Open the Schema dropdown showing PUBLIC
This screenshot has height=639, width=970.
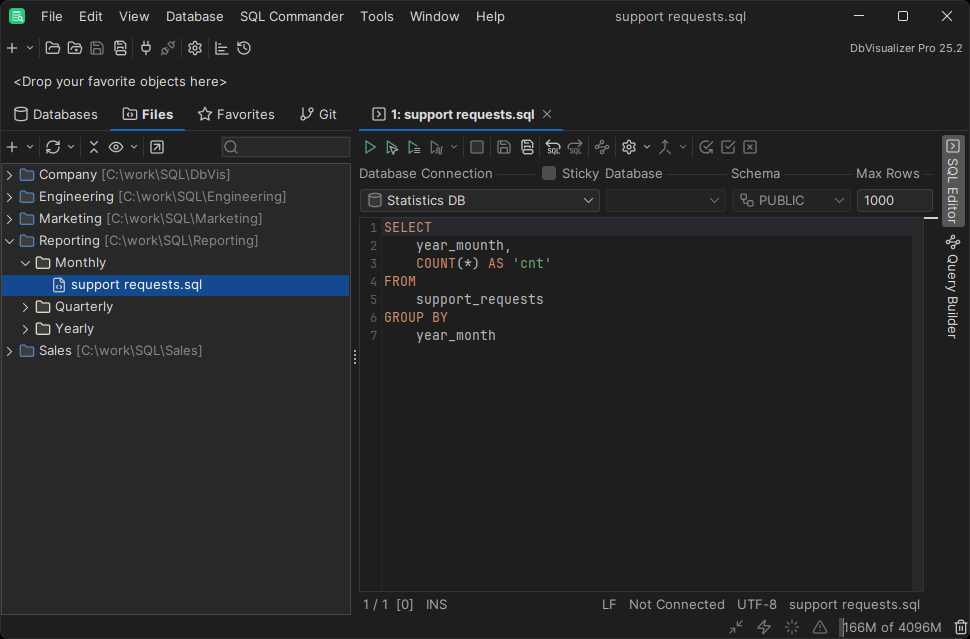791,200
